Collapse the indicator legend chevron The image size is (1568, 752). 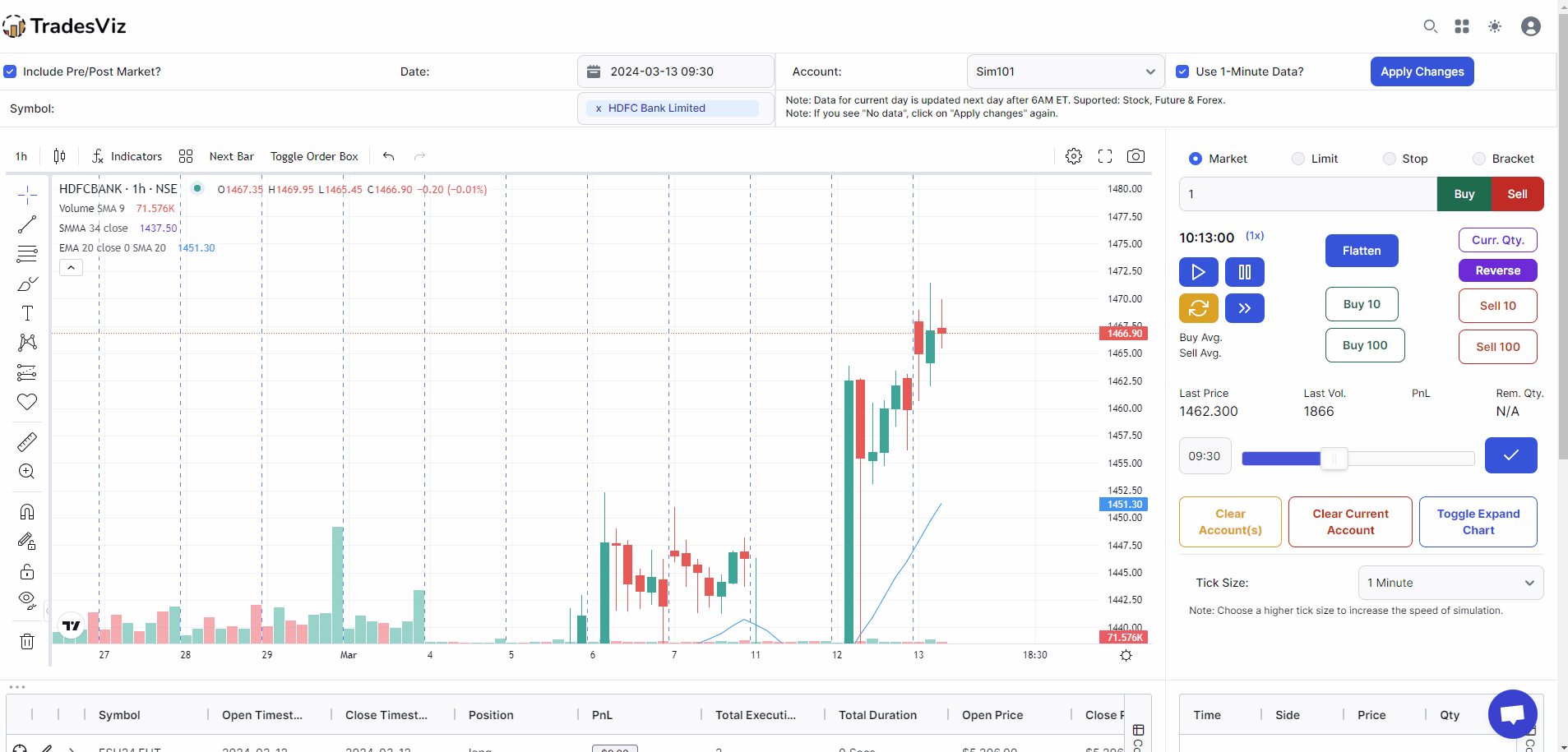71,268
